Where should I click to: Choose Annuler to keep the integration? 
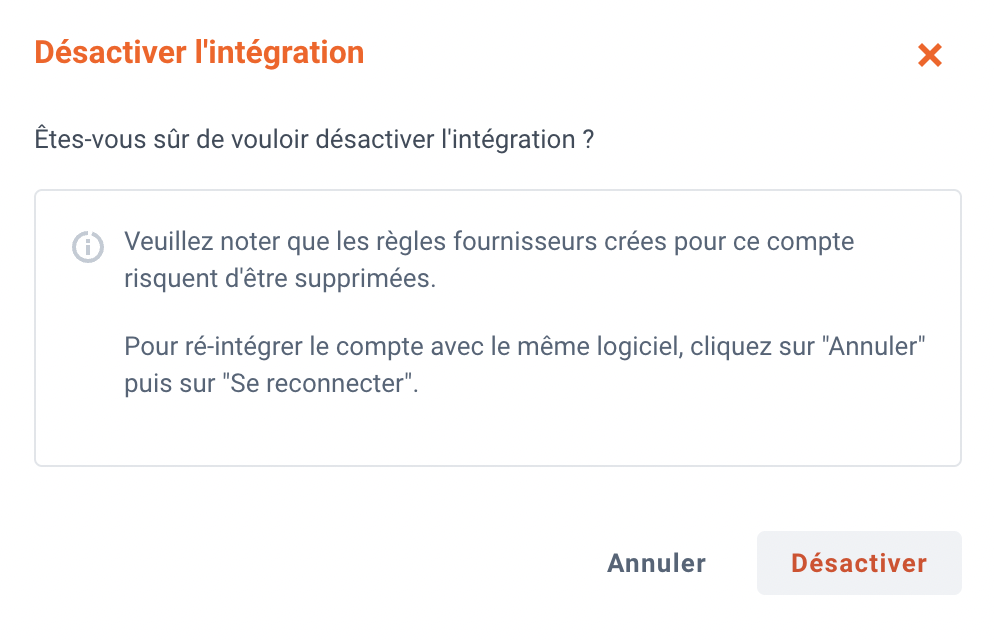(x=656, y=563)
